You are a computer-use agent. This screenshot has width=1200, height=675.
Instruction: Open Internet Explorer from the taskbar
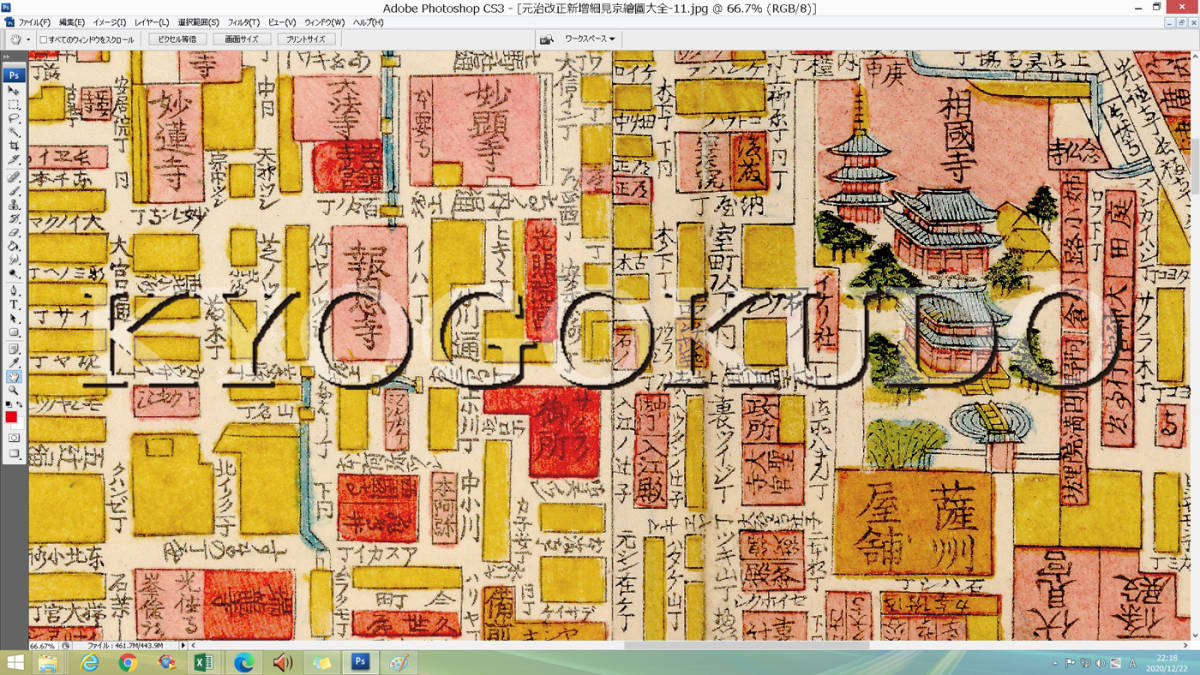click(90, 663)
